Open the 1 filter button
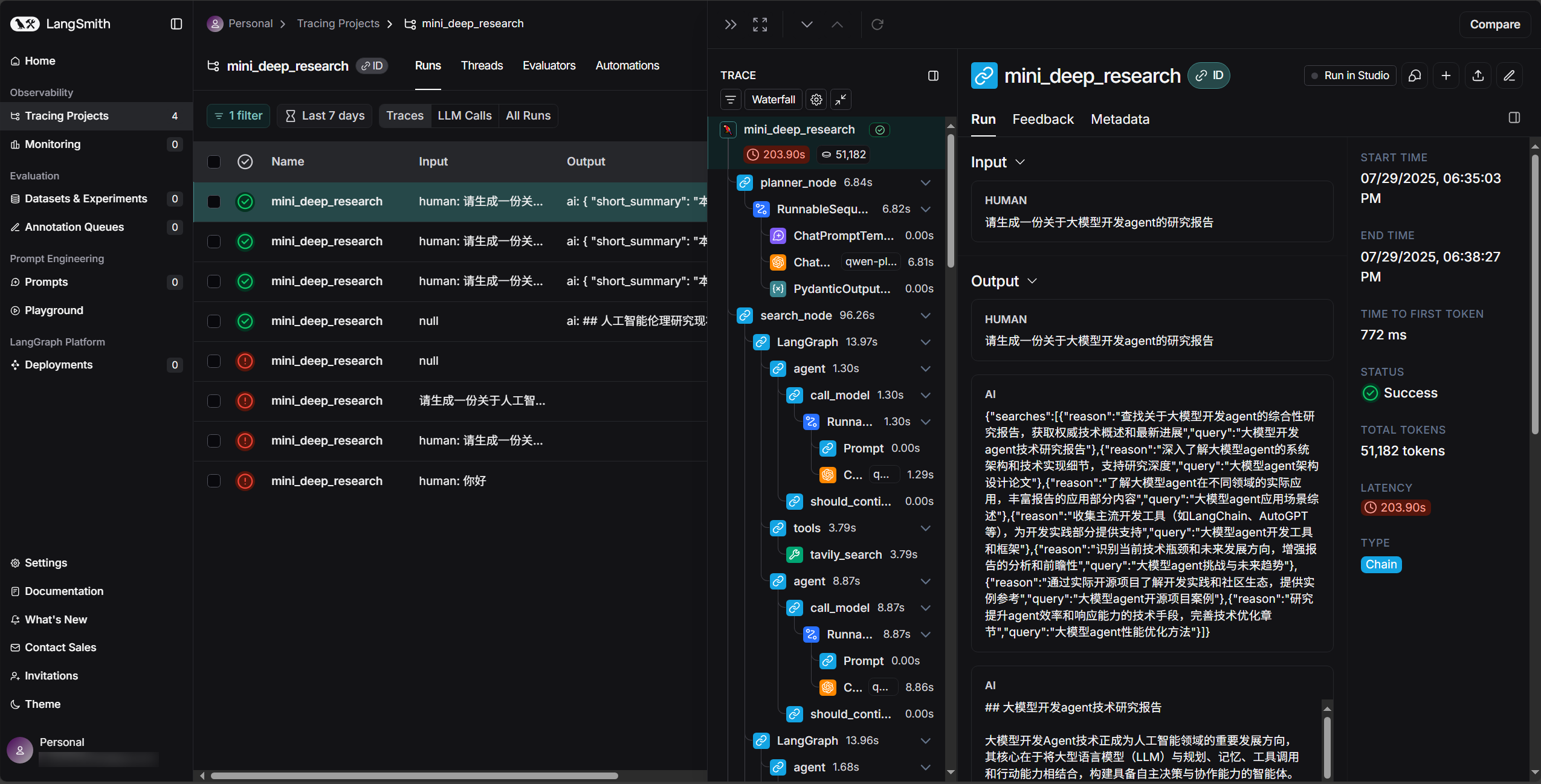Image resolution: width=1541 pixels, height=784 pixels. (x=239, y=116)
